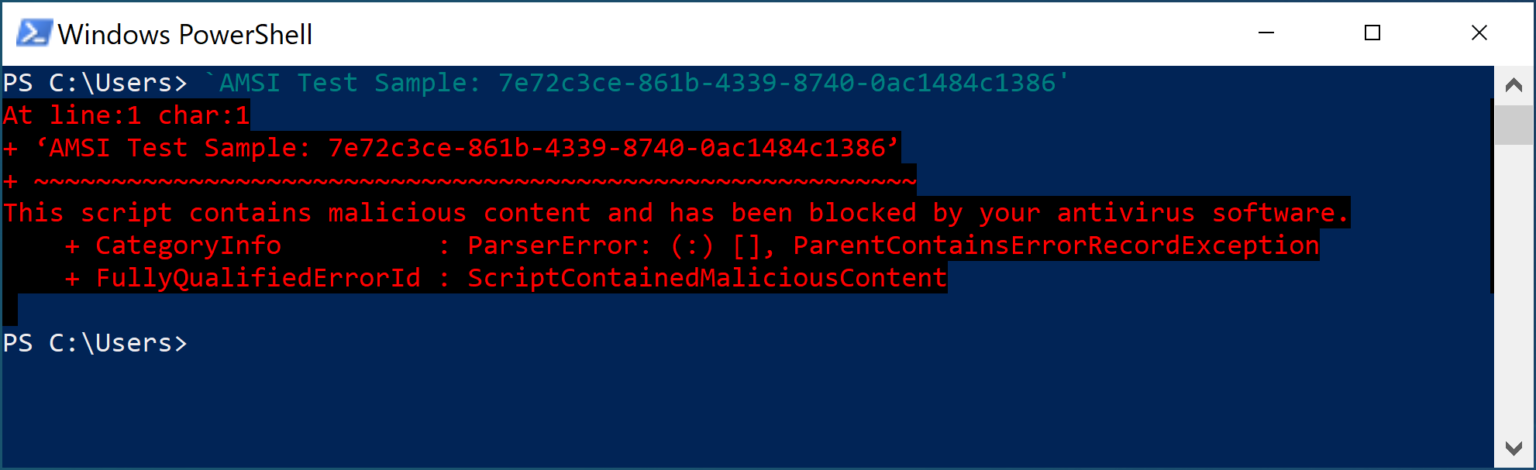Minimize the Windows PowerShell window
The width and height of the screenshot is (1536, 470).
[1265, 33]
